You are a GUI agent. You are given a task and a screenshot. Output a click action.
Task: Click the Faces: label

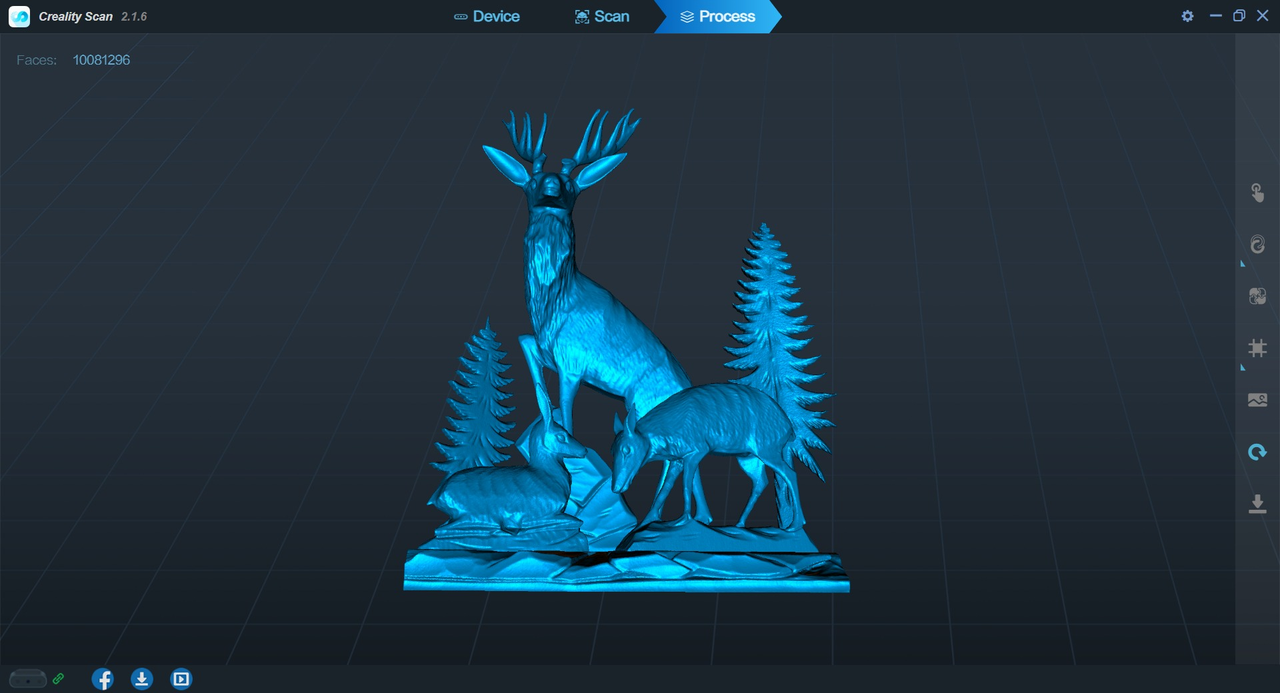[37, 60]
